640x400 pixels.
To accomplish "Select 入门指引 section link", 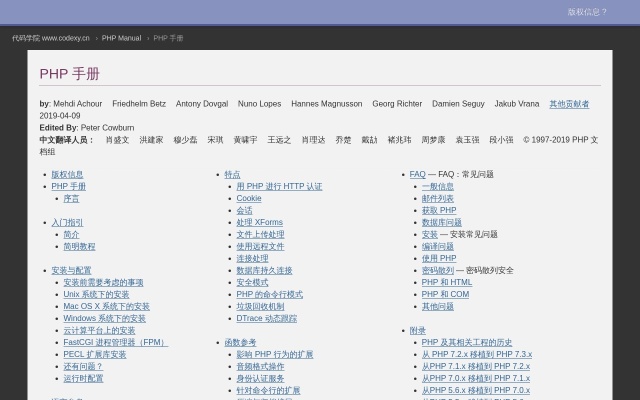I will pyautogui.click(x=67, y=222).
